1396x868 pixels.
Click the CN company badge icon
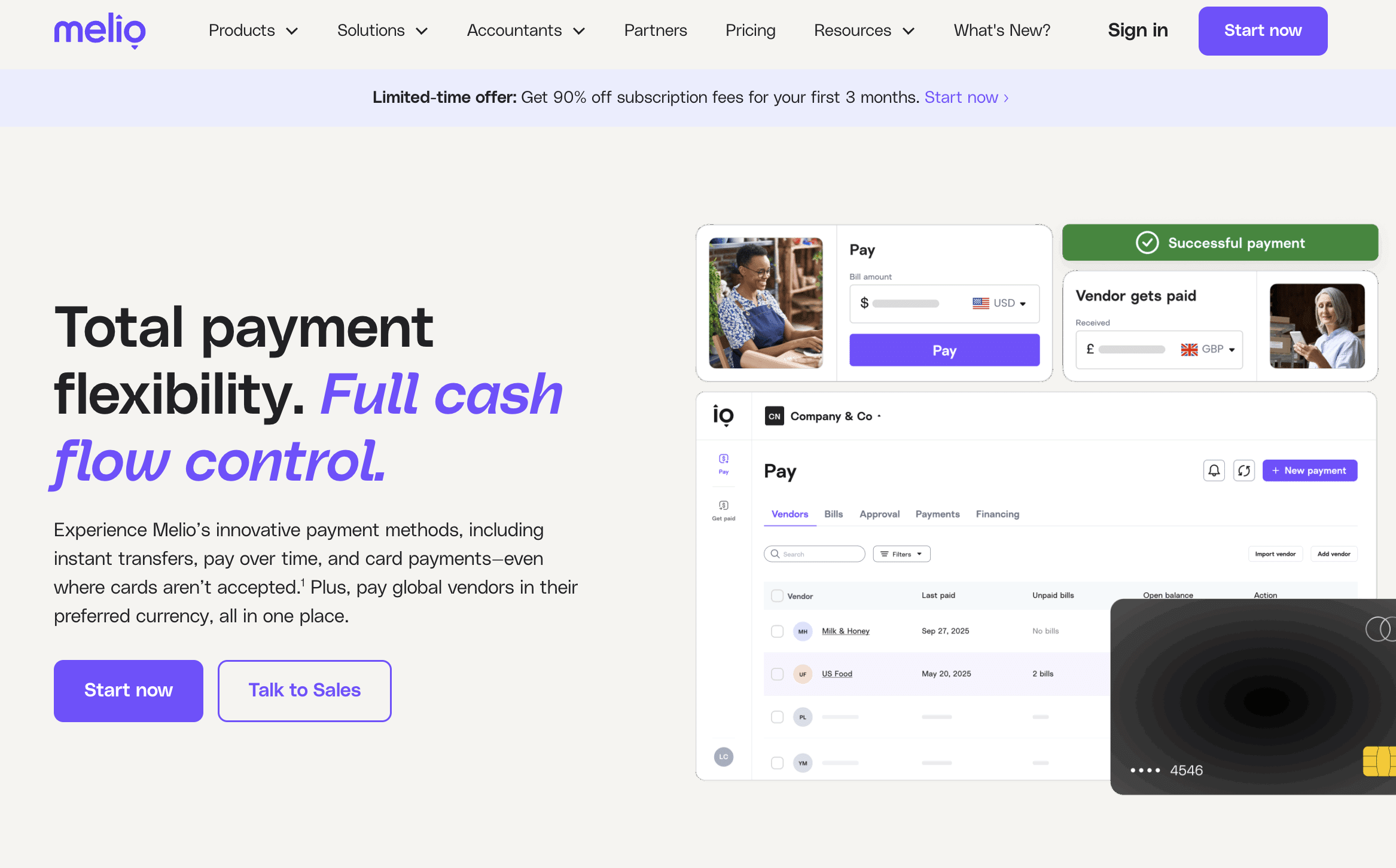[x=775, y=416]
